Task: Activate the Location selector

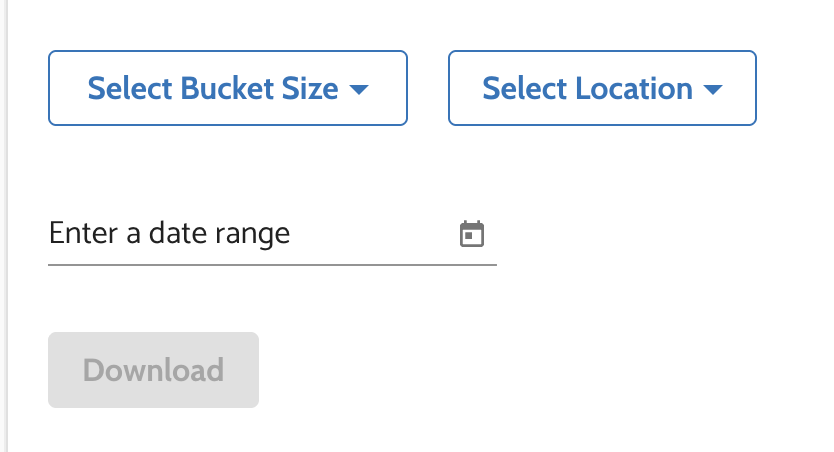Action: click(602, 88)
